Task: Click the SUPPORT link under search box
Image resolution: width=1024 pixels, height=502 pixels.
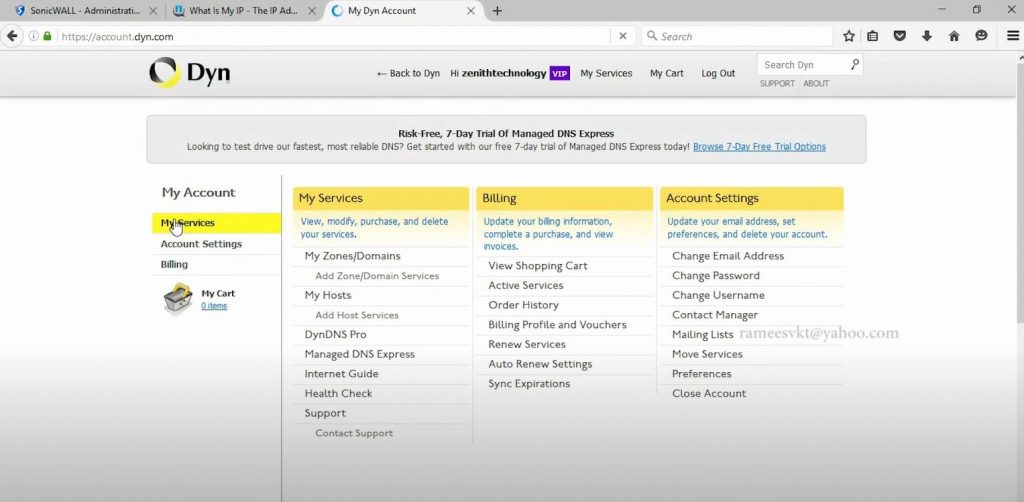Action: tap(777, 84)
